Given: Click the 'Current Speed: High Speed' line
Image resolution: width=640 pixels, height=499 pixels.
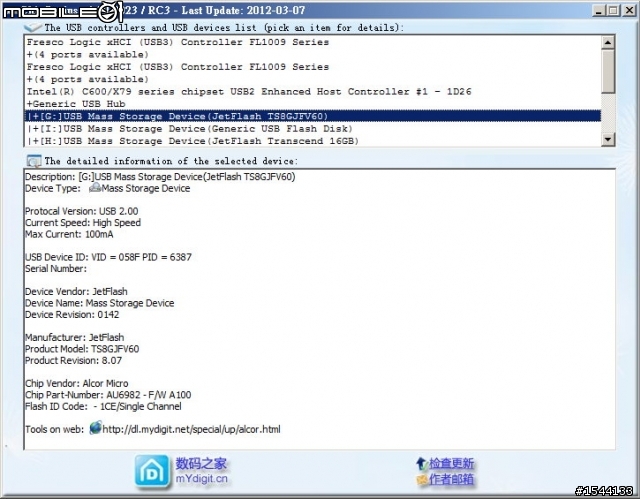Looking at the screenshot, I should tap(83, 223).
